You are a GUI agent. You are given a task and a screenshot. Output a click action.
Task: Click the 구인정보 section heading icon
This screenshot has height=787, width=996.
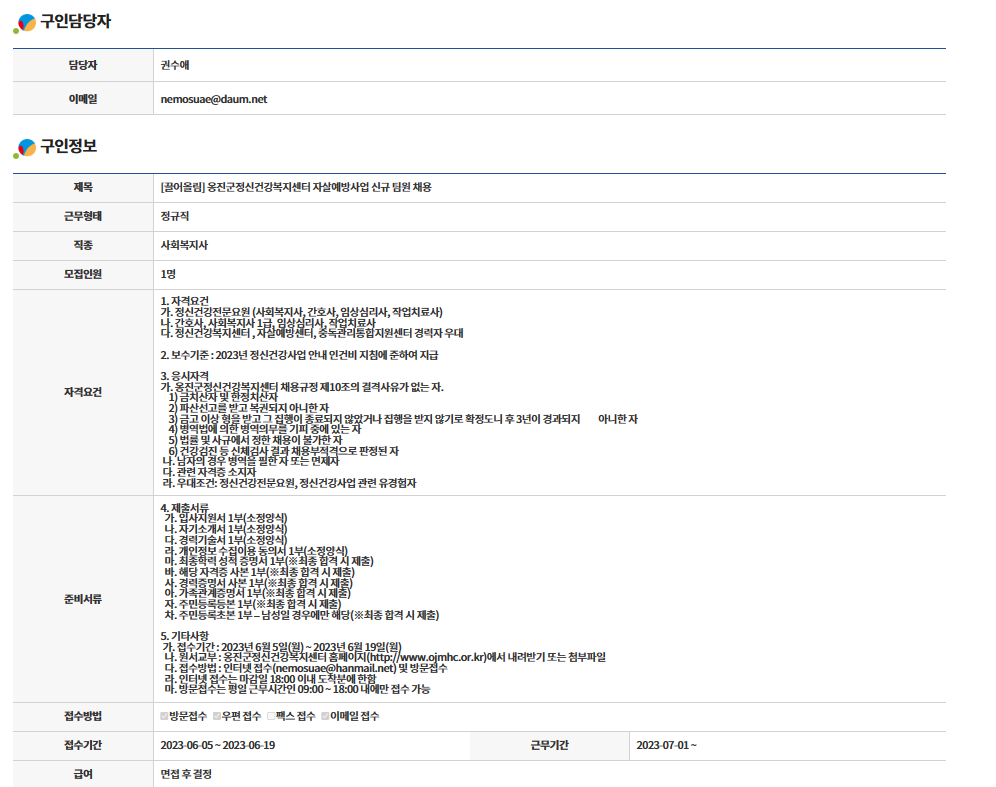click(24, 148)
